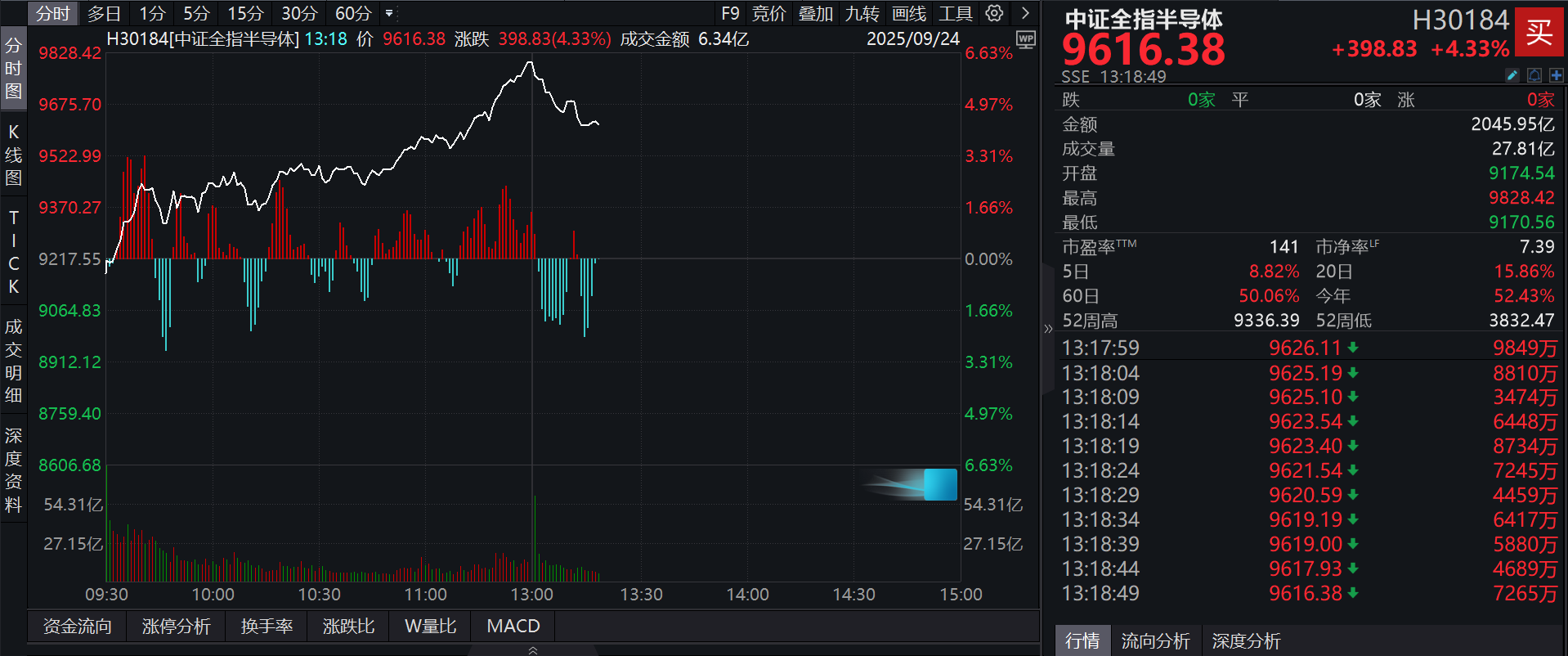
Task: Click the red 买 buy button
Action: pos(1539,33)
